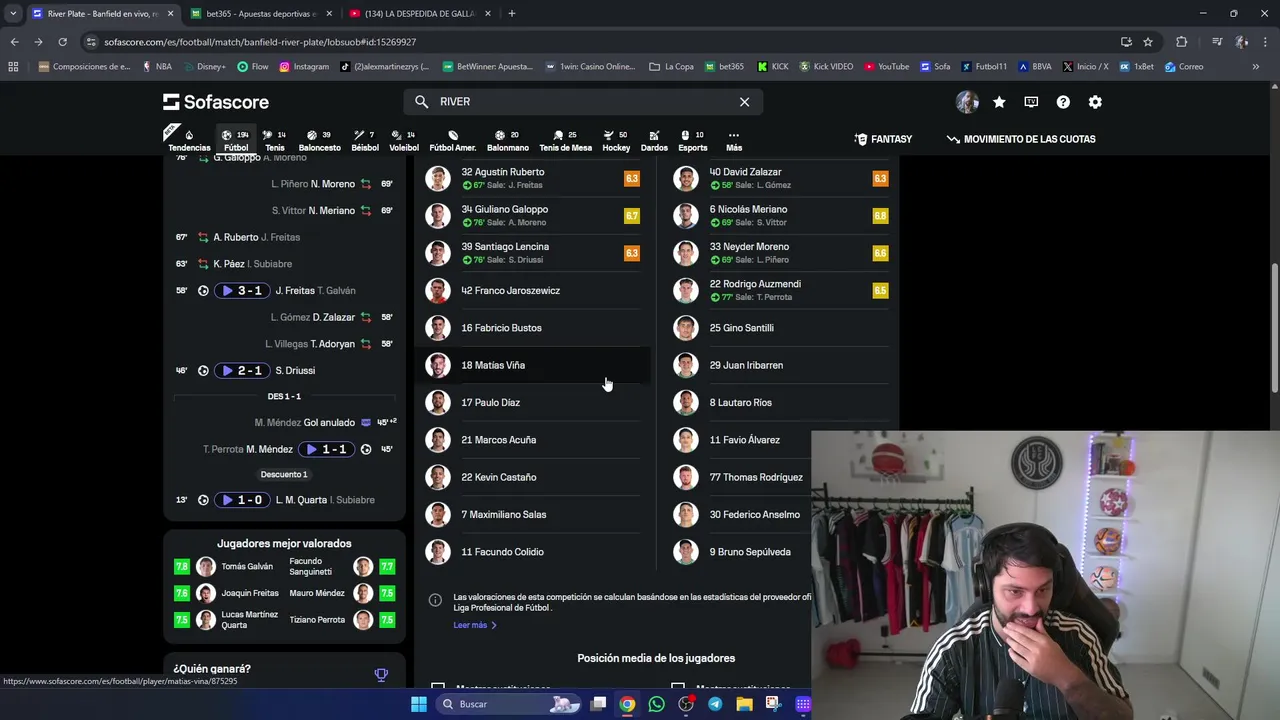Click 21 Marcos Acuña row

tap(533, 440)
